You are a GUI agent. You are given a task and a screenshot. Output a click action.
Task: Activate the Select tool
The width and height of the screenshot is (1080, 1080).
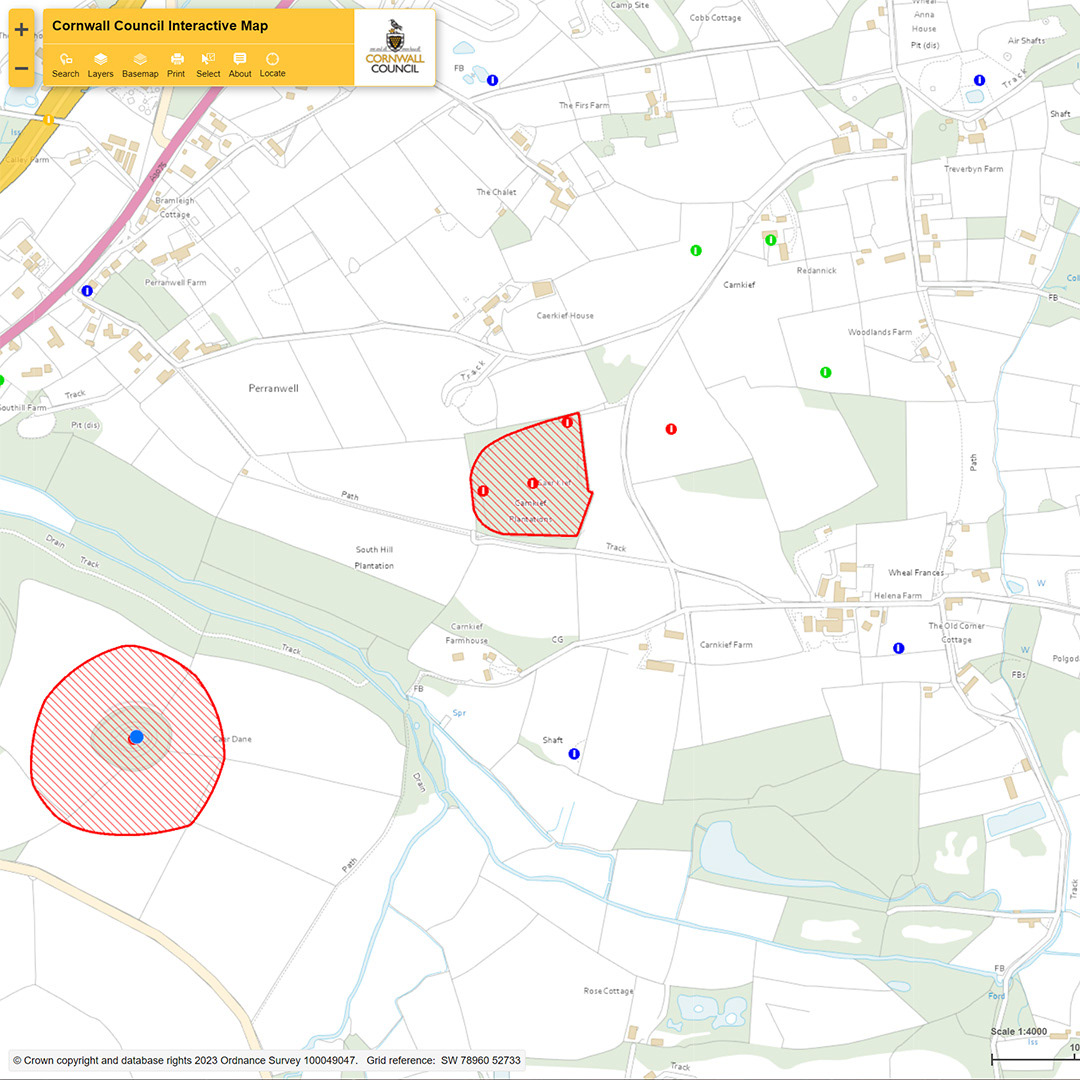pos(208,65)
